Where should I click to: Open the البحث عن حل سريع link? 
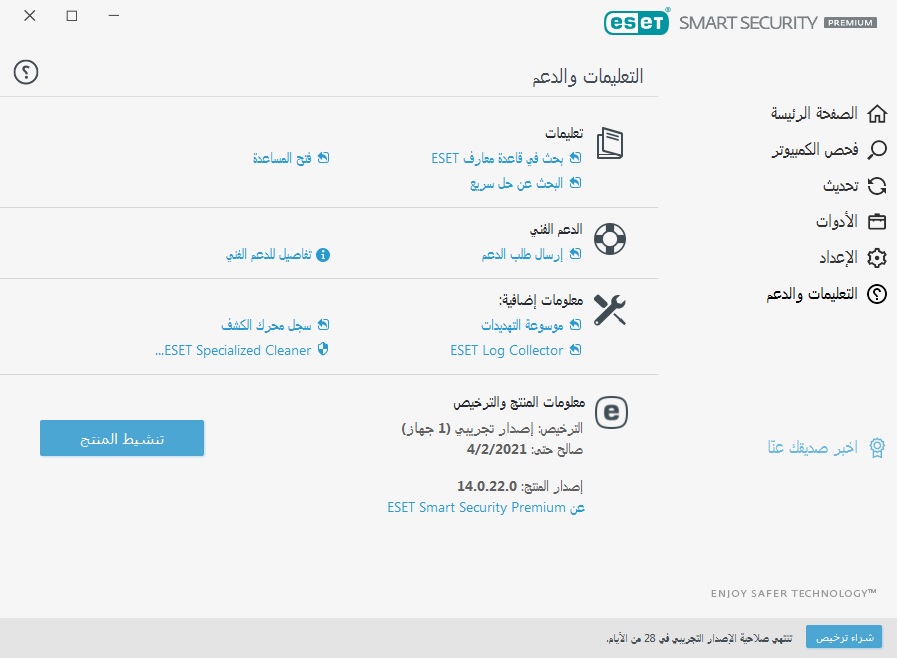point(526,183)
